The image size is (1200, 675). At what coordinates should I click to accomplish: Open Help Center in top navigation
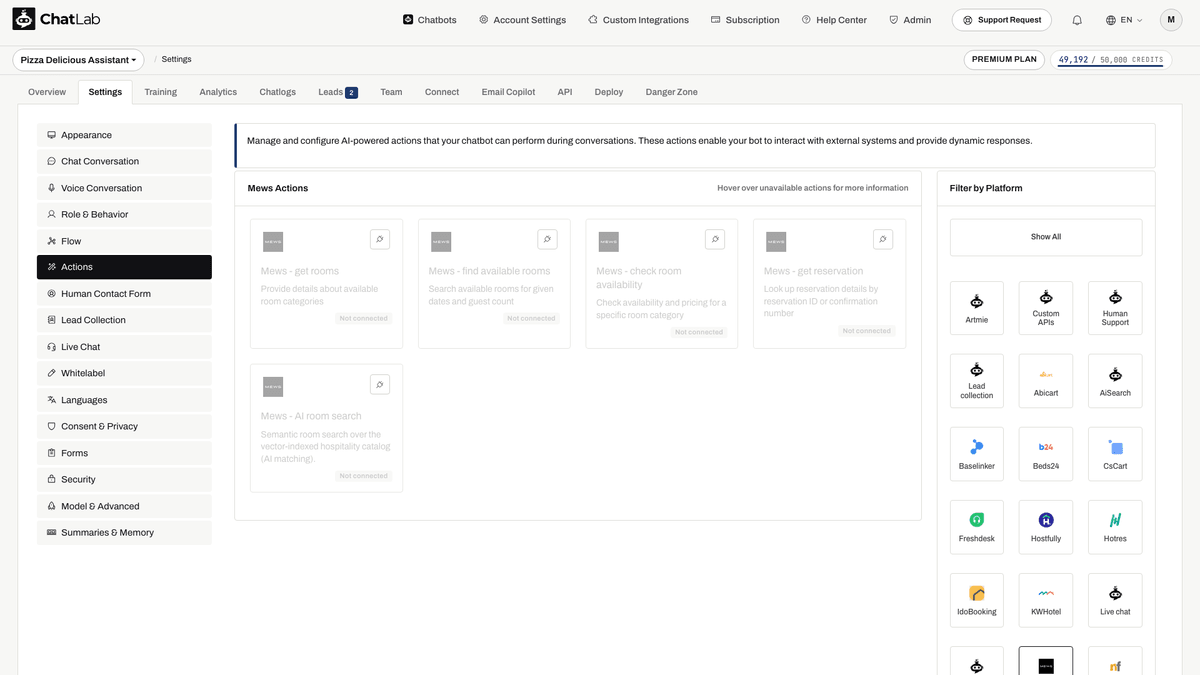[x=834, y=20]
